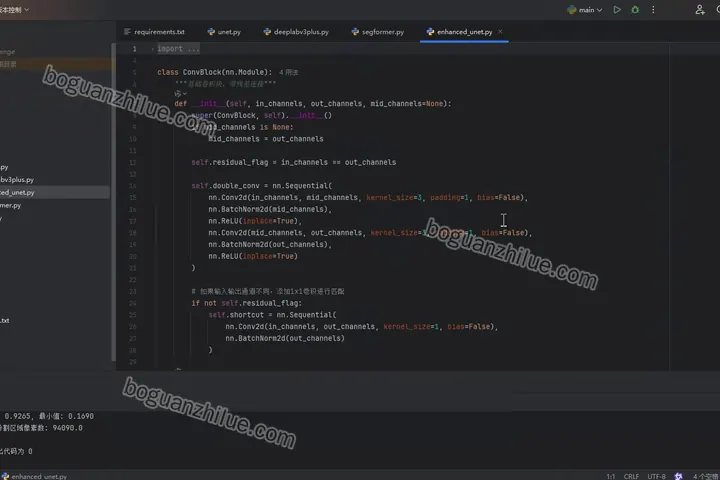Click the class ConvBlock definition line
Viewport: 720px width, 480px height.
click(x=214, y=72)
